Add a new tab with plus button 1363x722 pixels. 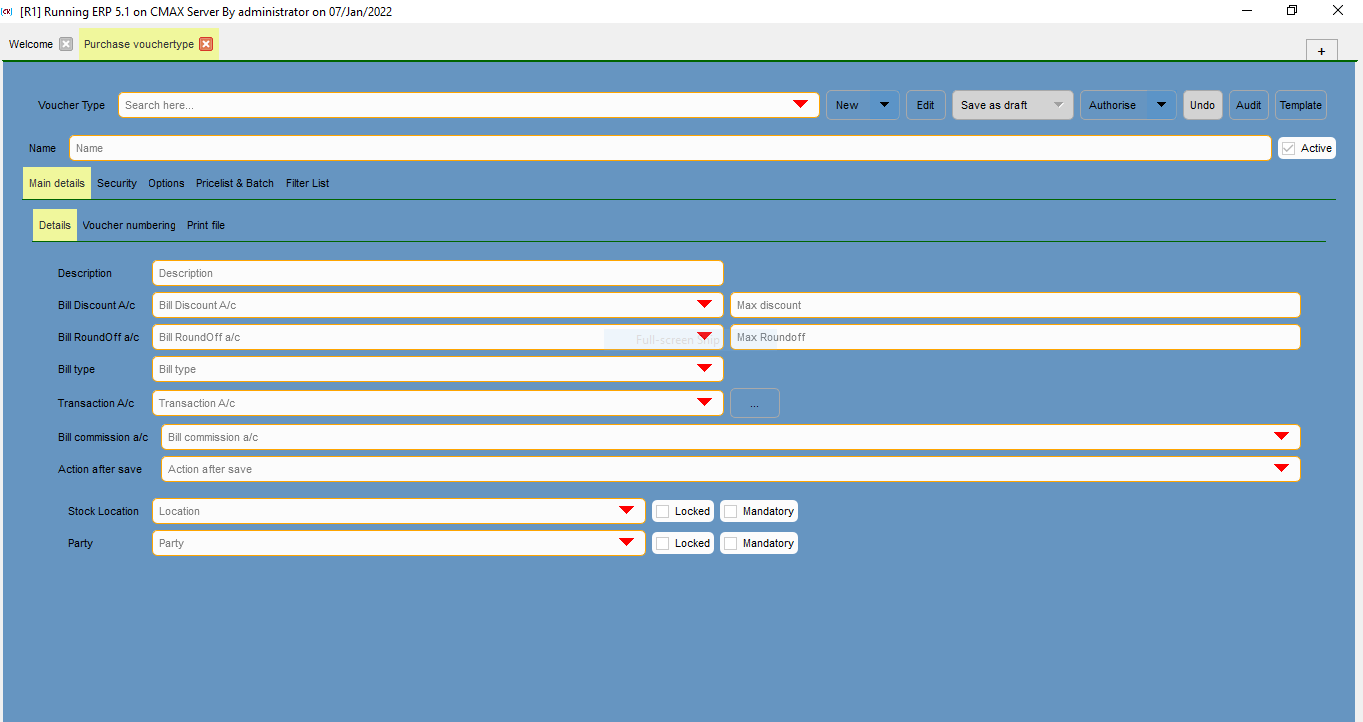coord(1321,51)
